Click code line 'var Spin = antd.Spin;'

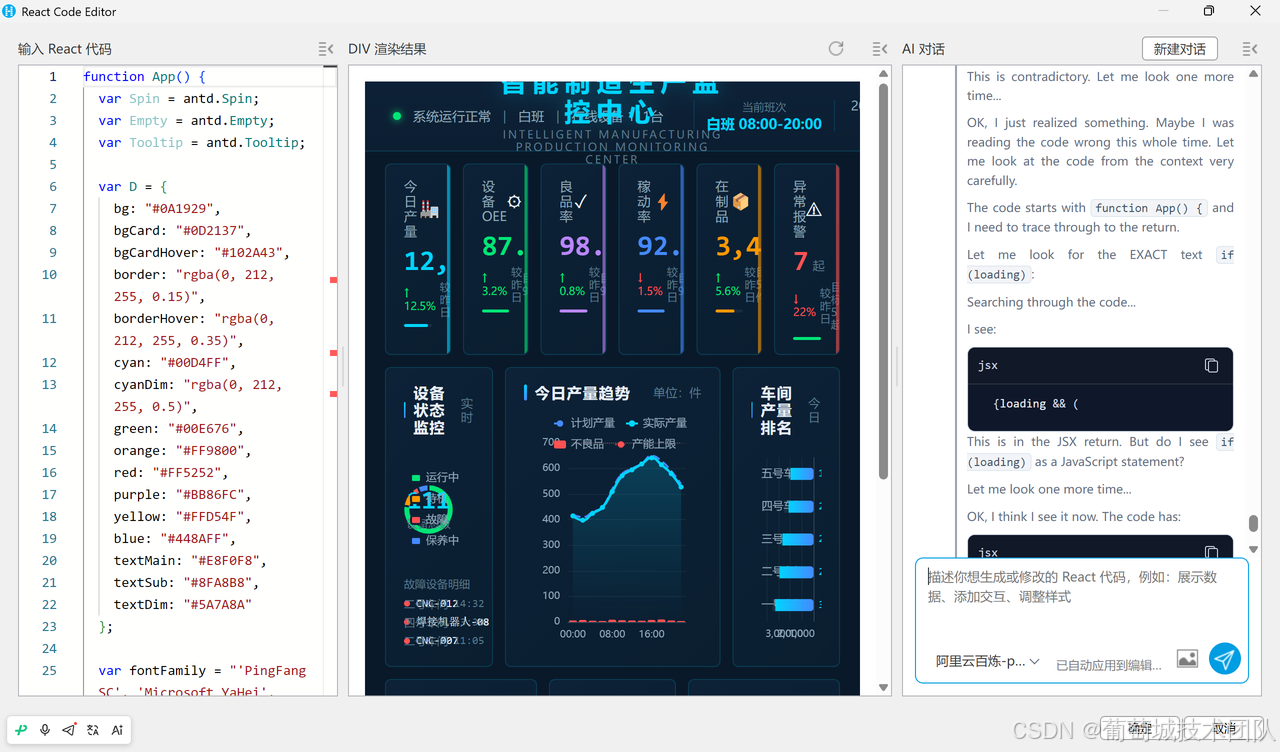(x=179, y=98)
